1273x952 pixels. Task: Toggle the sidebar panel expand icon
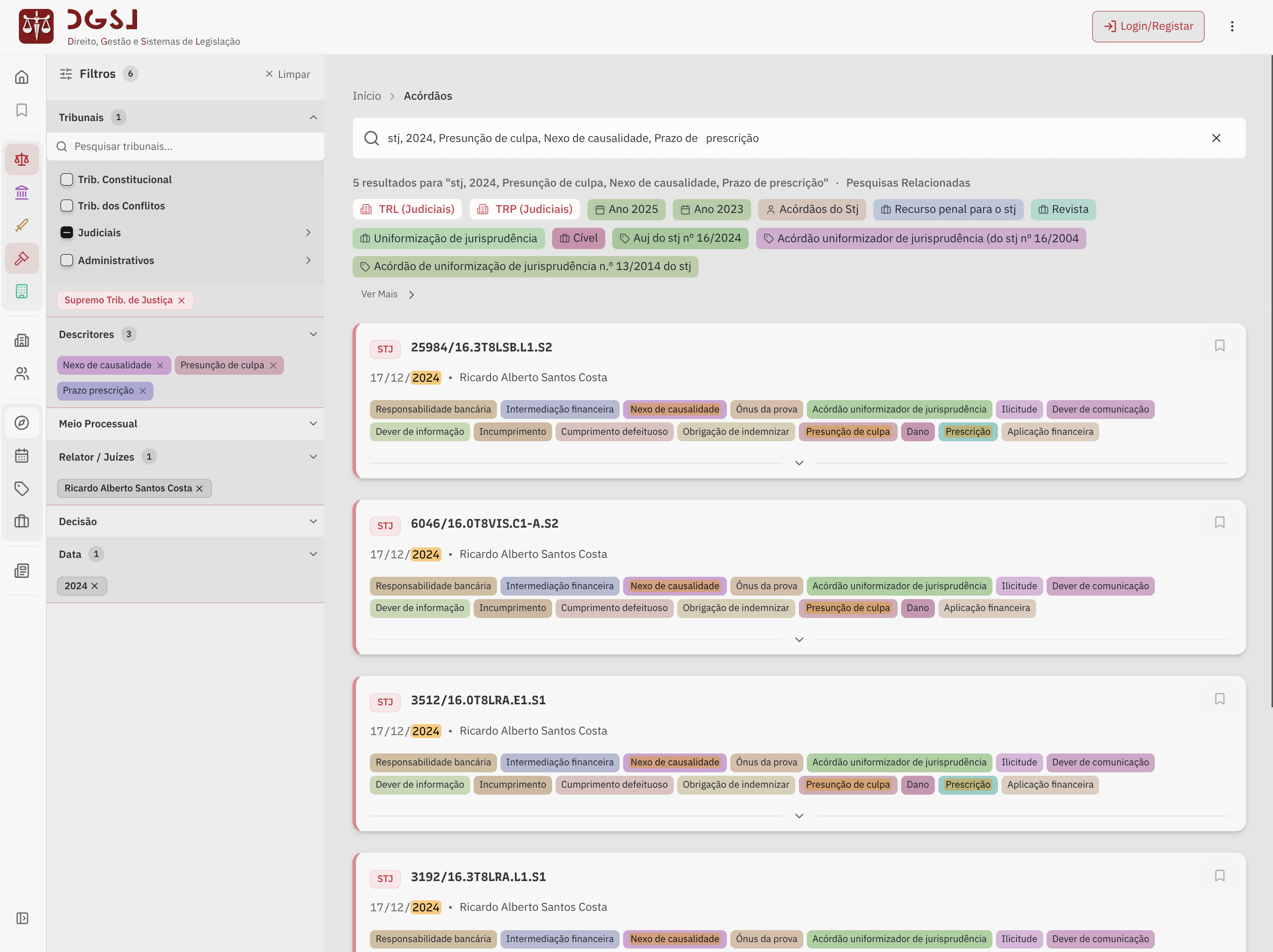(22, 918)
